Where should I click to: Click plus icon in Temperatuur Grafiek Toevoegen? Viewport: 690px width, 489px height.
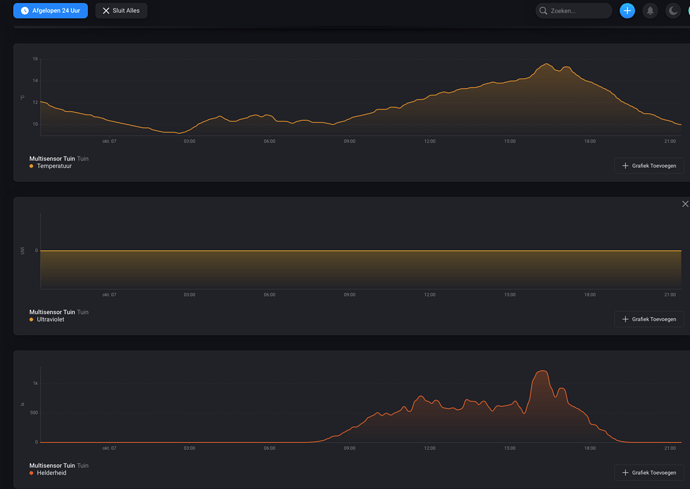[625, 166]
